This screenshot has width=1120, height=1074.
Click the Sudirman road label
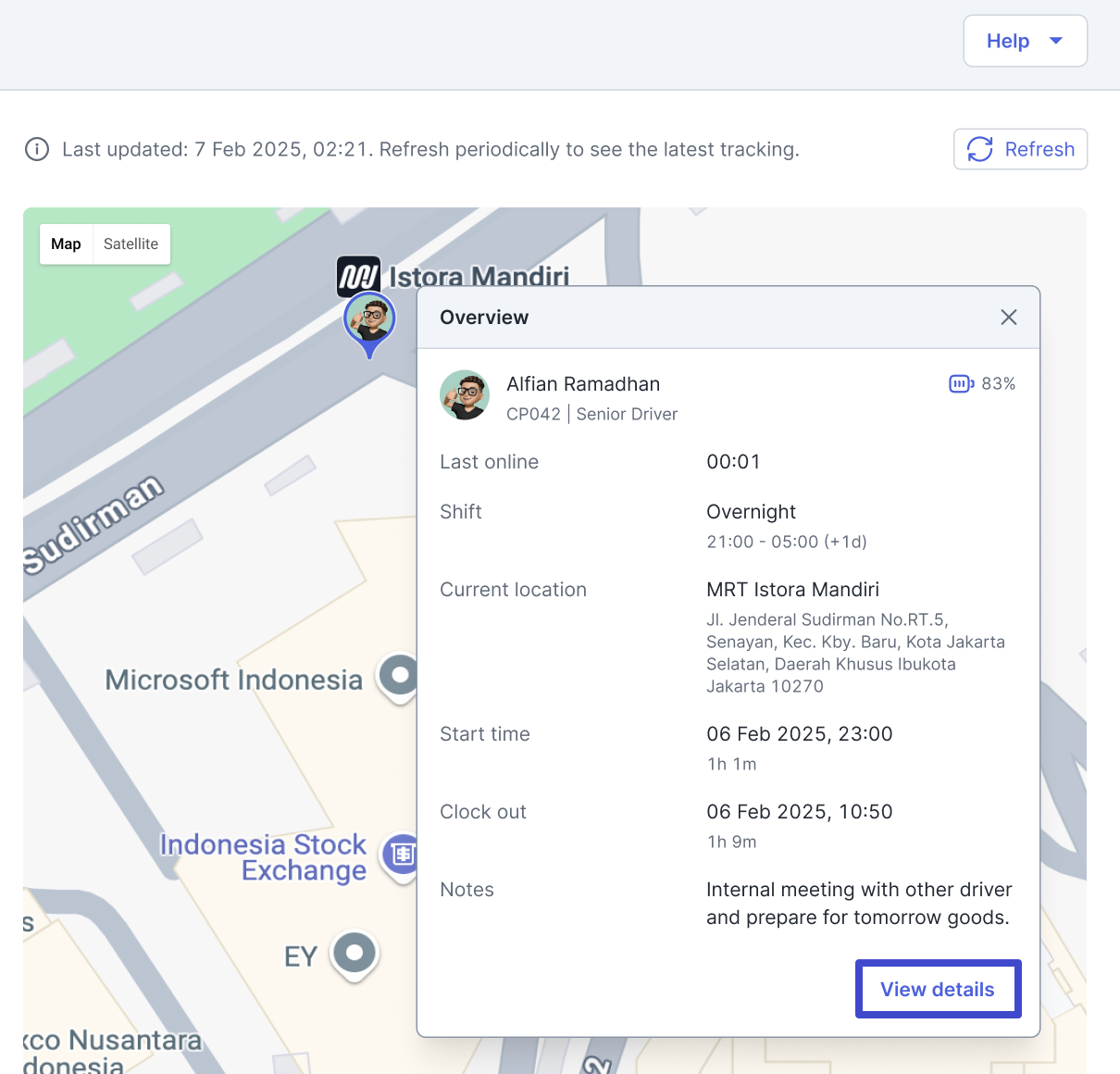point(93,524)
